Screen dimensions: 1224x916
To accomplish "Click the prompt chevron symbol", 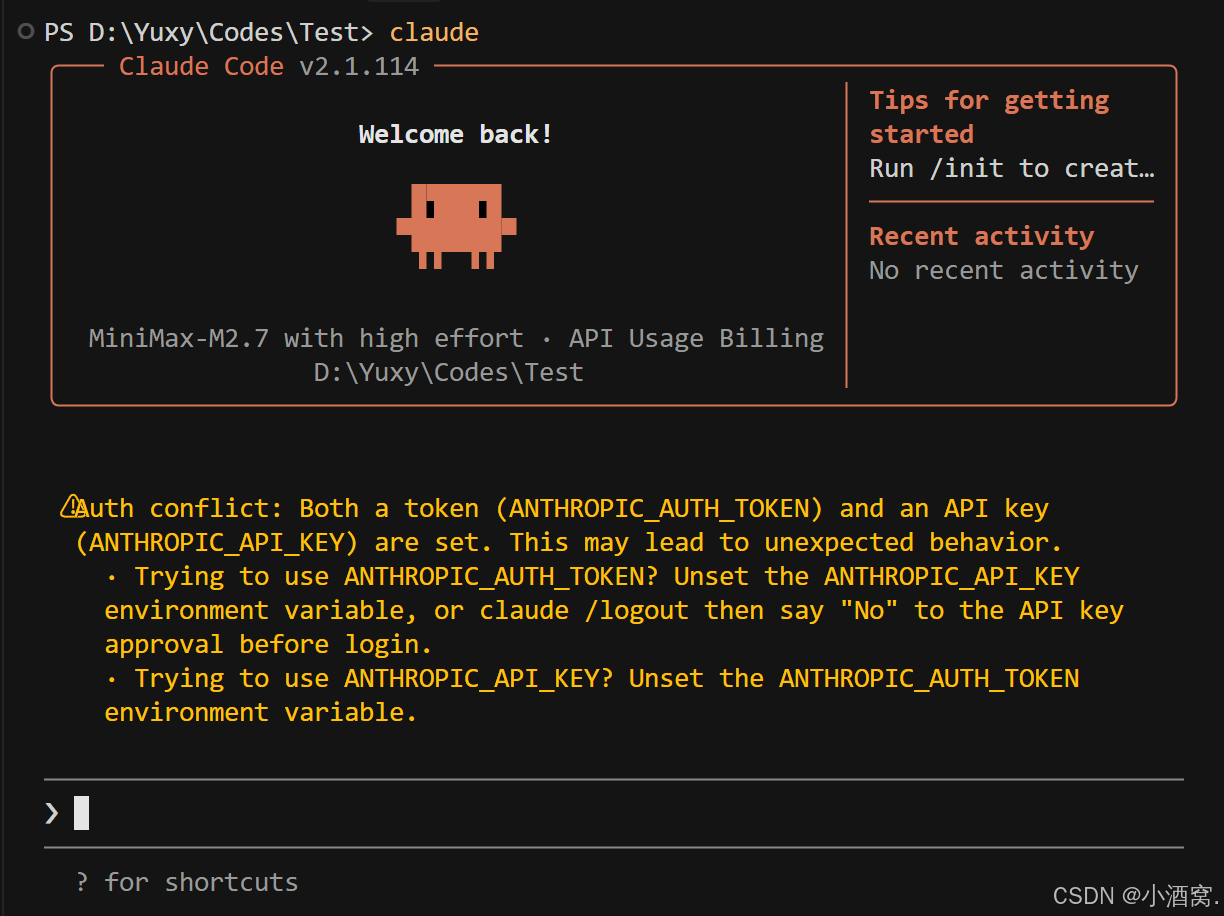I will pyautogui.click(x=52, y=813).
